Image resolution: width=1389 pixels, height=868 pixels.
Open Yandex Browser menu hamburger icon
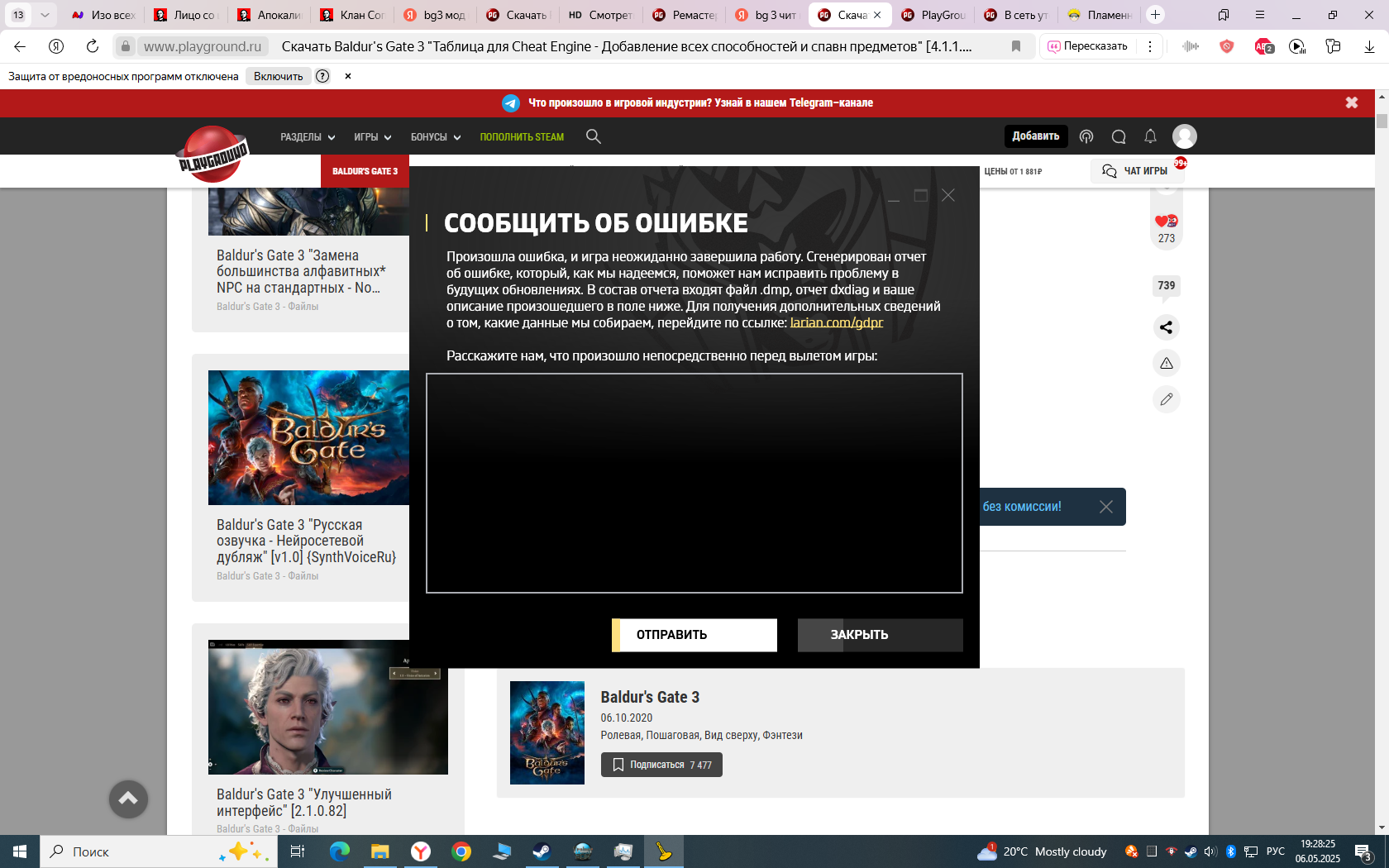(1260, 15)
